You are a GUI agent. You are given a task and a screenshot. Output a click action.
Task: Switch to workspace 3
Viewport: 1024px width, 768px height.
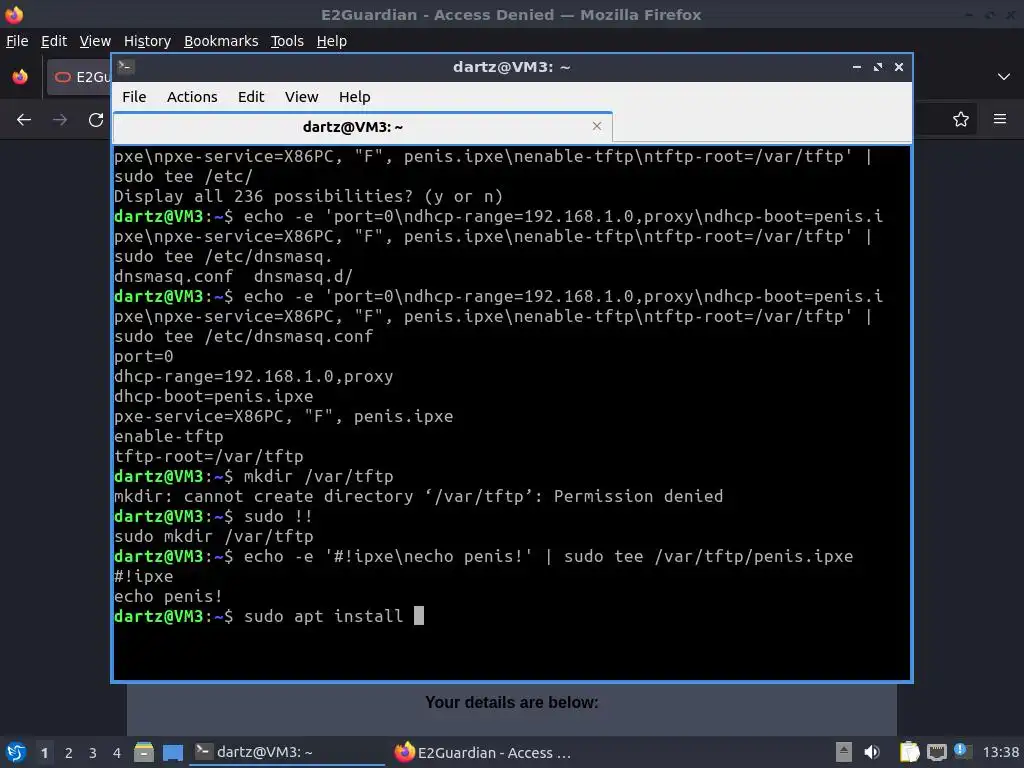pos(93,753)
